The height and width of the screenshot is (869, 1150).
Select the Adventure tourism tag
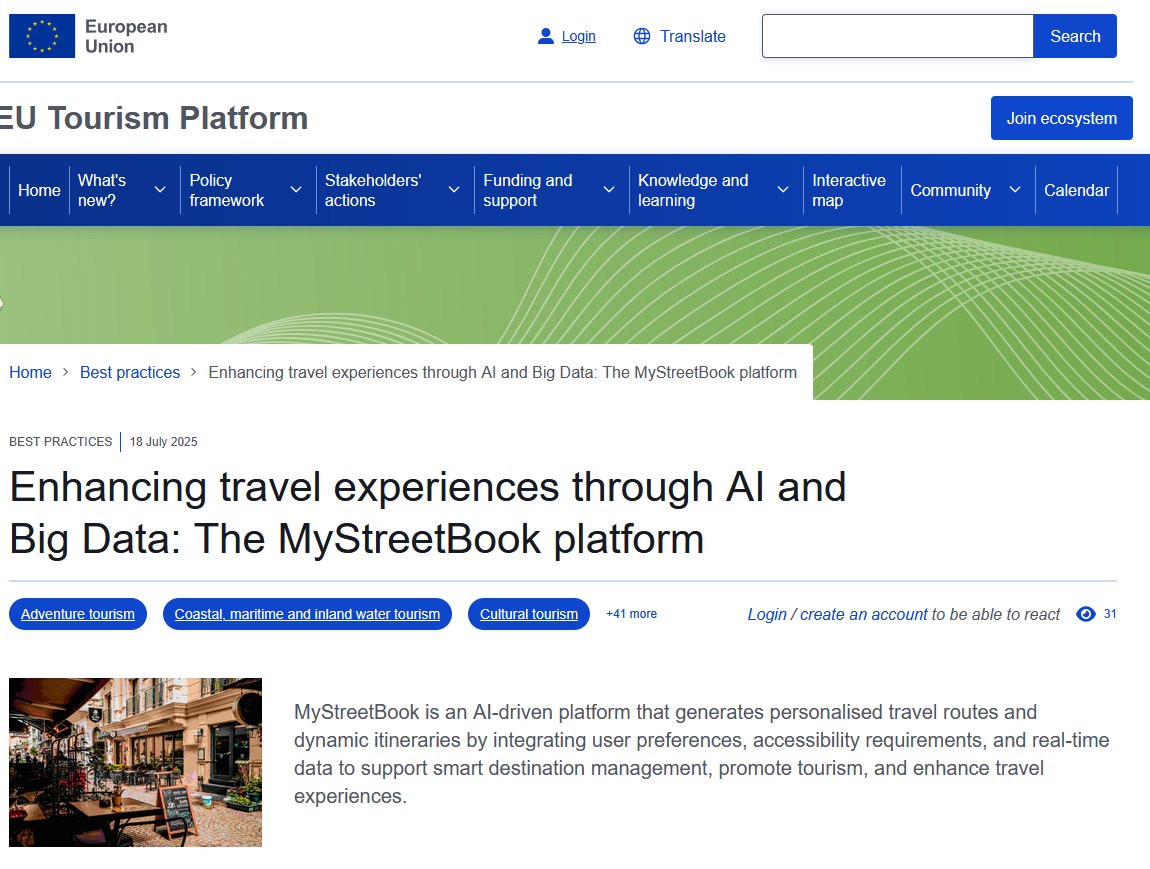(x=78, y=614)
